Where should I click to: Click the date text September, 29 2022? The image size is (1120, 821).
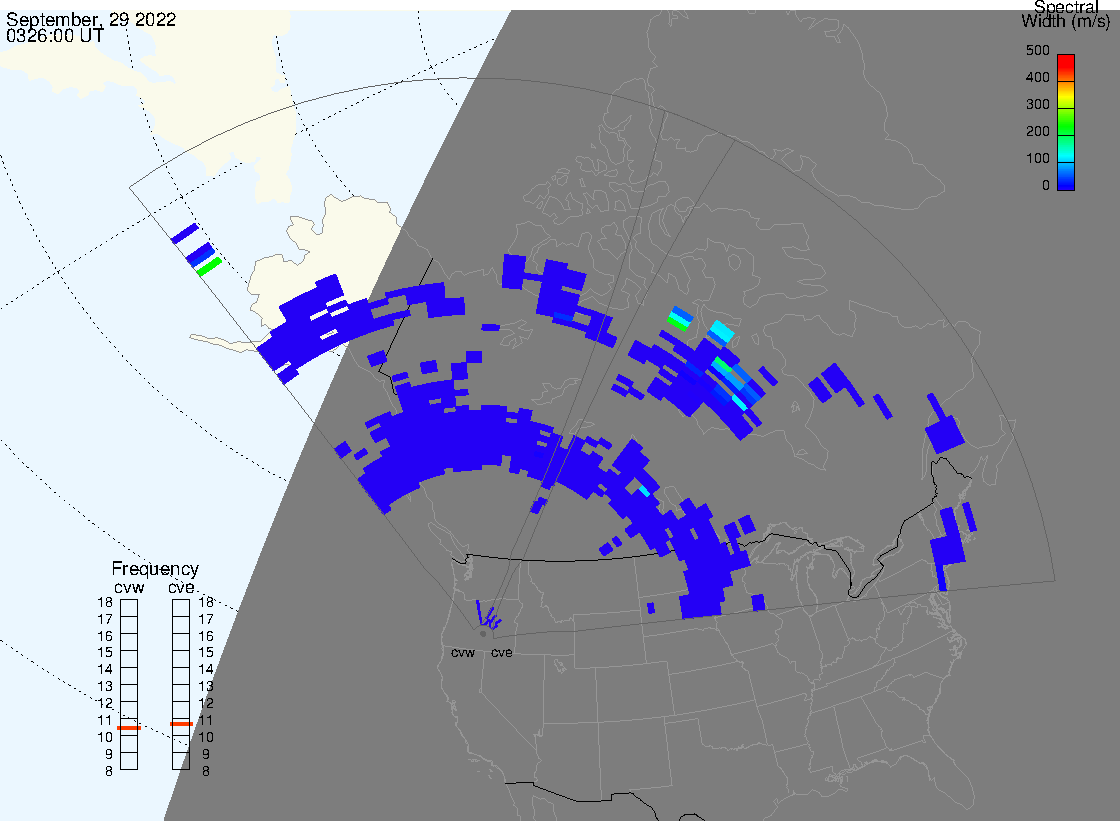pyautogui.click(x=91, y=19)
